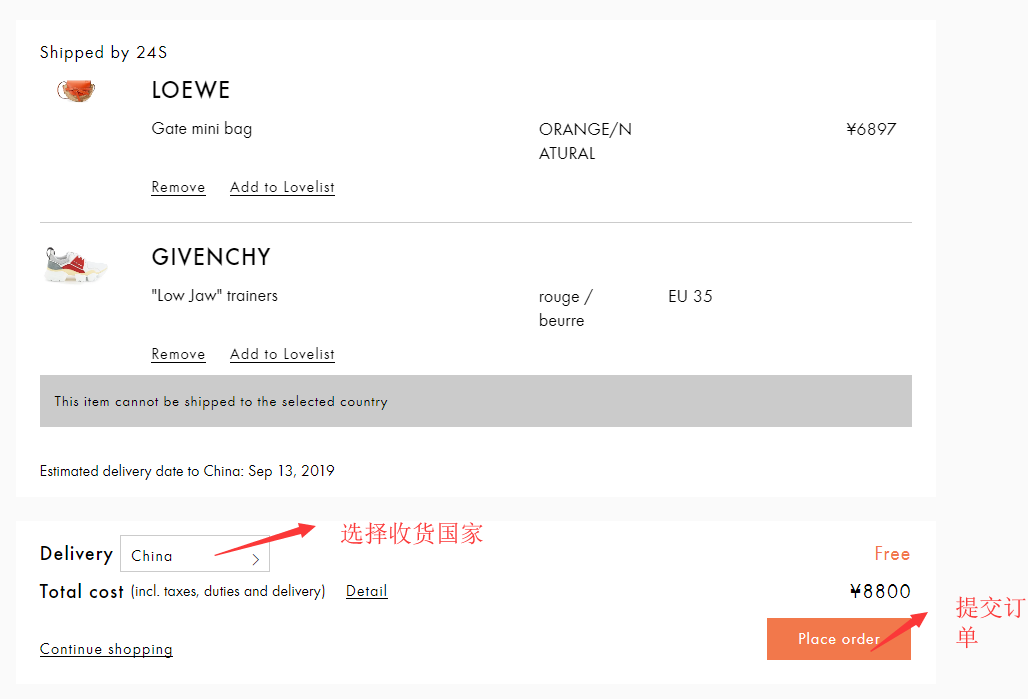Open the China delivery country dropdown
Viewport: 1028px width, 699px height.
(194, 555)
